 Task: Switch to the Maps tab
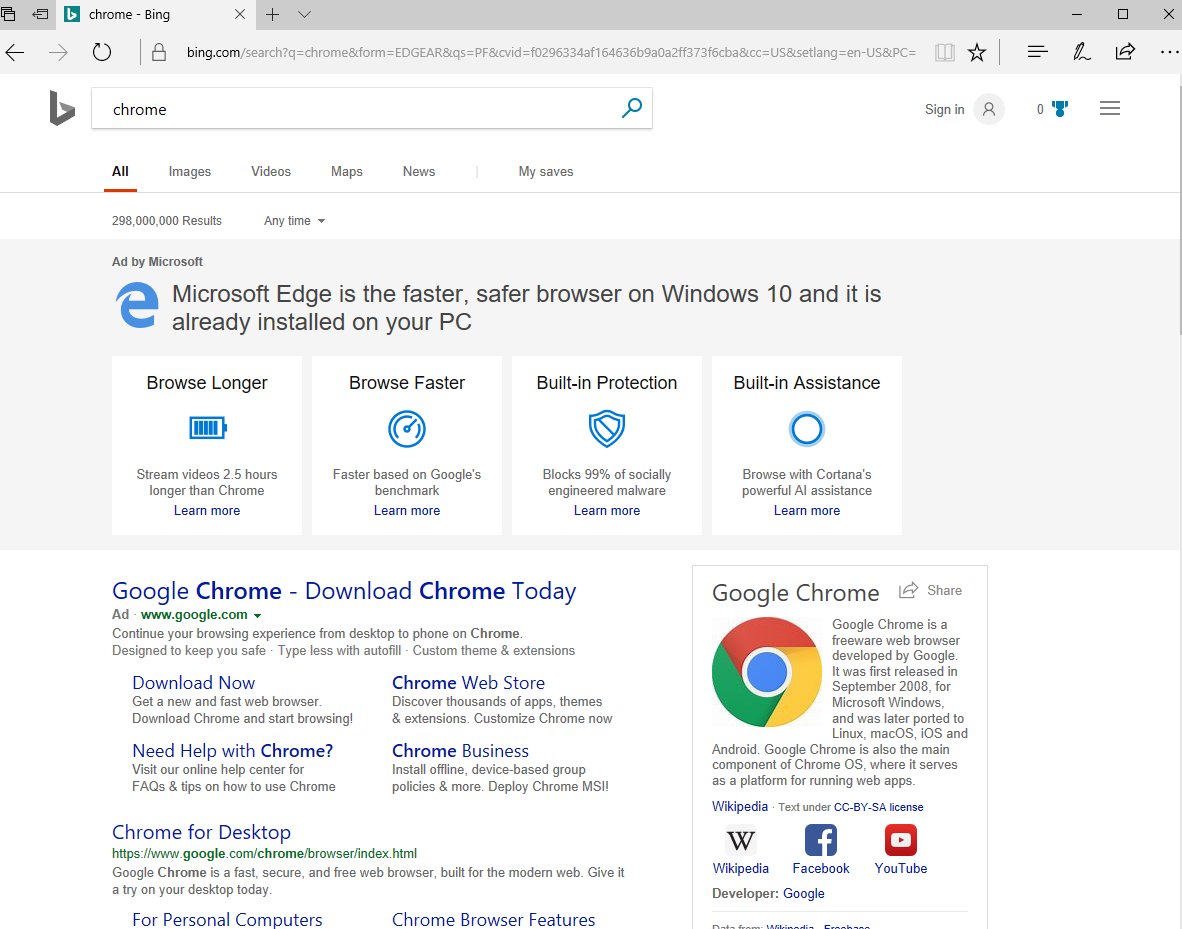tap(347, 172)
